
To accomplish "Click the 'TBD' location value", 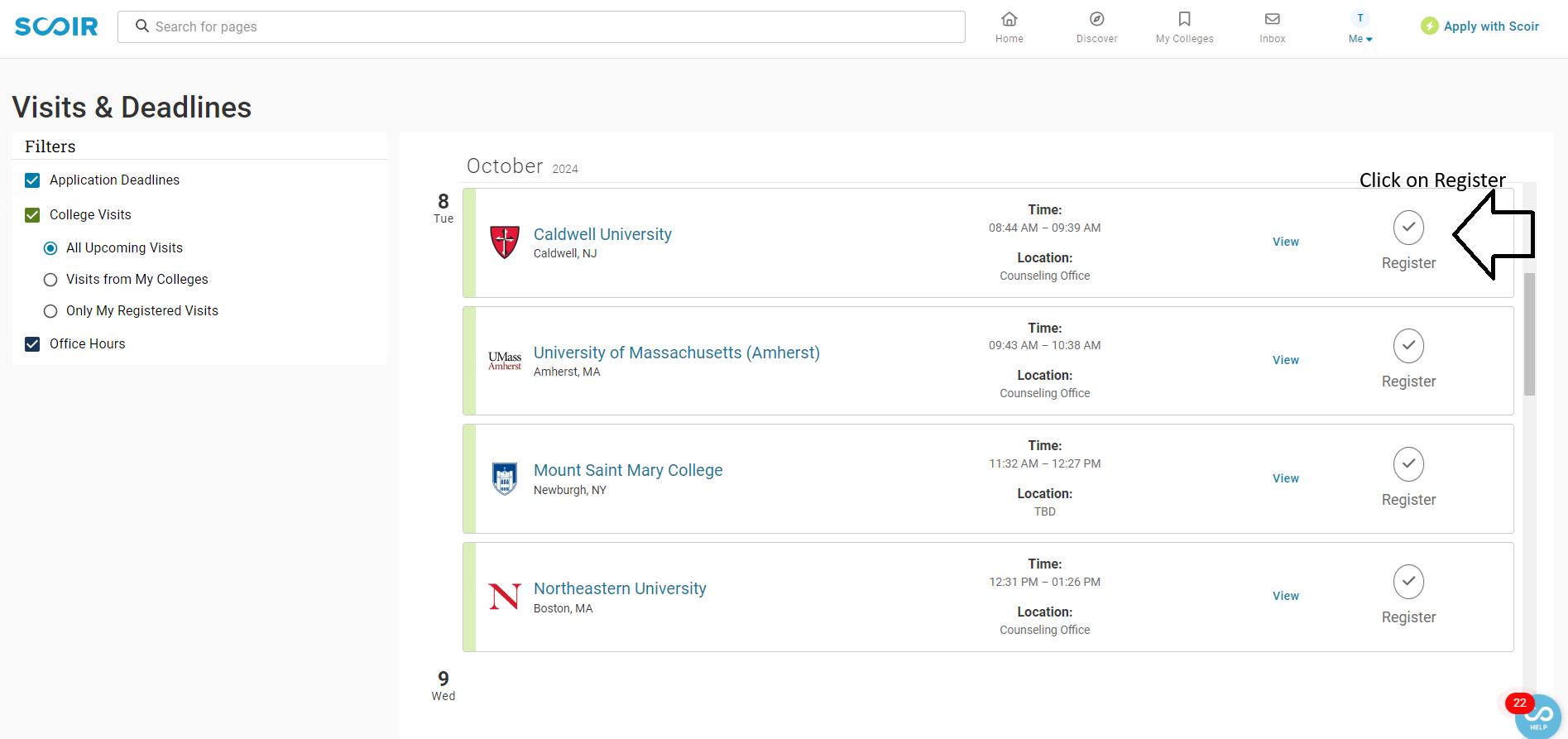I will pyautogui.click(x=1044, y=511).
